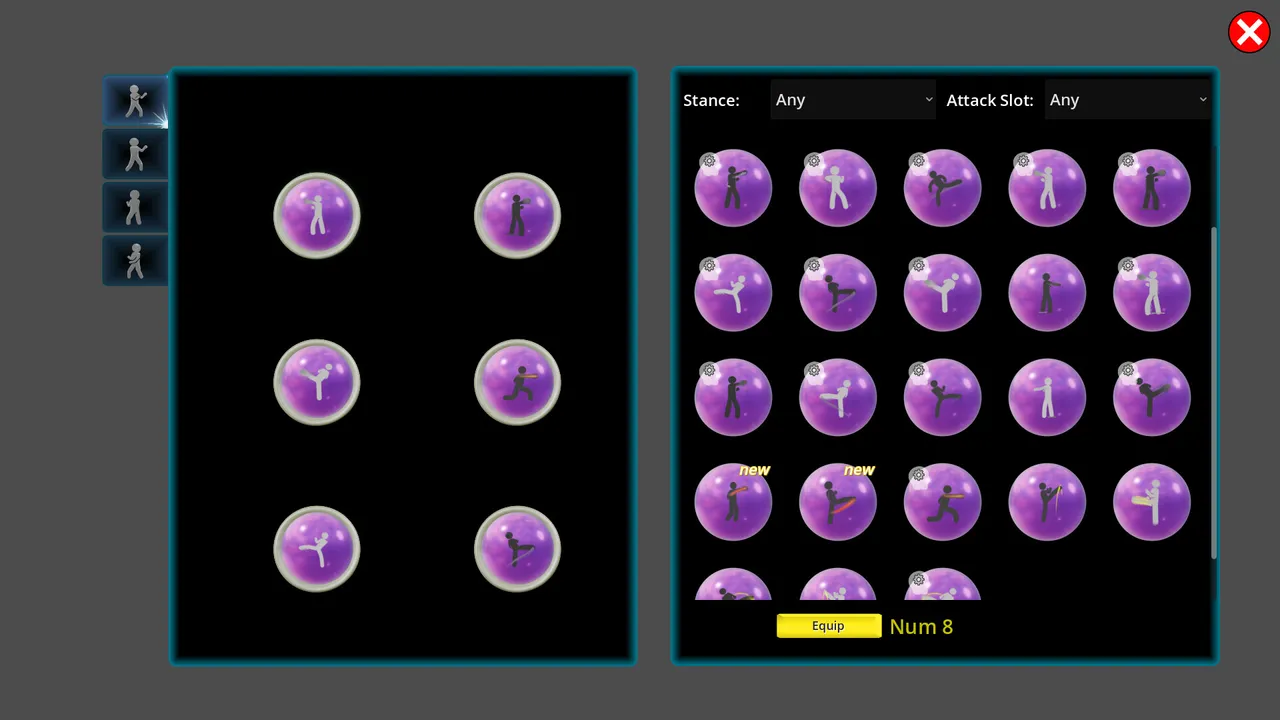Click gear badge on lunging punch inventory orb
1280x720 pixels.
[x=918, y=475]
